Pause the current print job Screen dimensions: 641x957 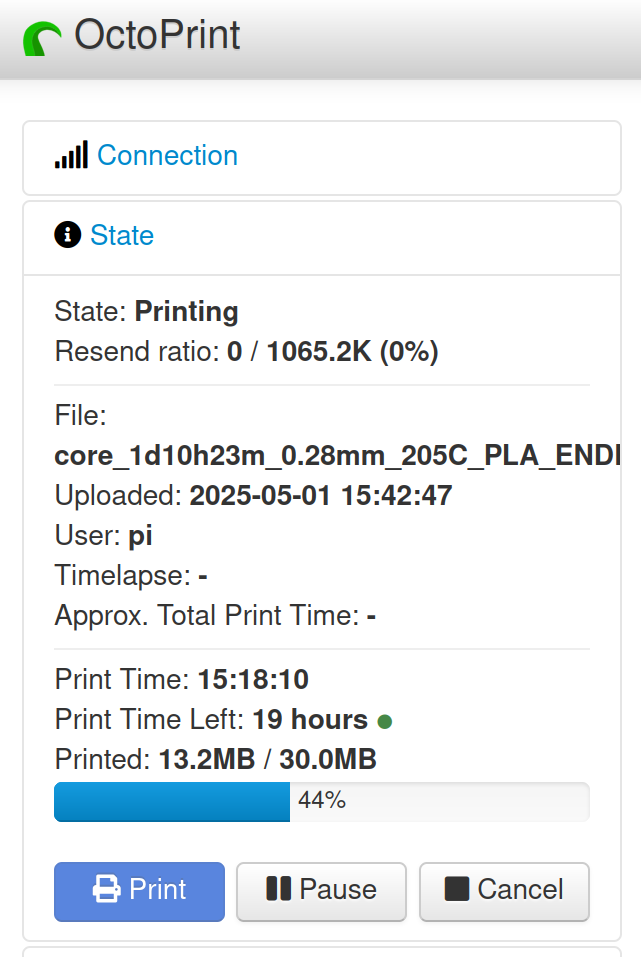click(x=321, y=892)
